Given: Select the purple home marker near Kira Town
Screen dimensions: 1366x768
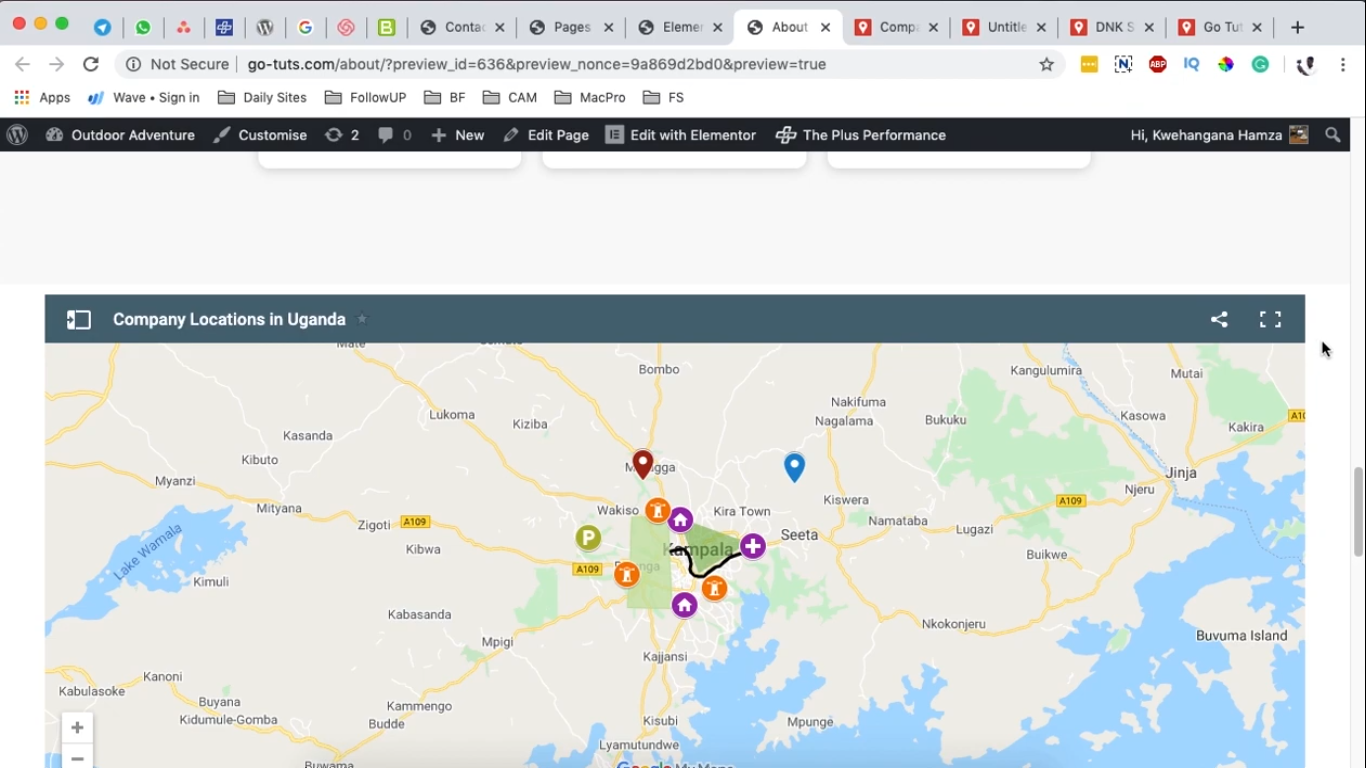Looking at the screenshot, I should point(680,520).
